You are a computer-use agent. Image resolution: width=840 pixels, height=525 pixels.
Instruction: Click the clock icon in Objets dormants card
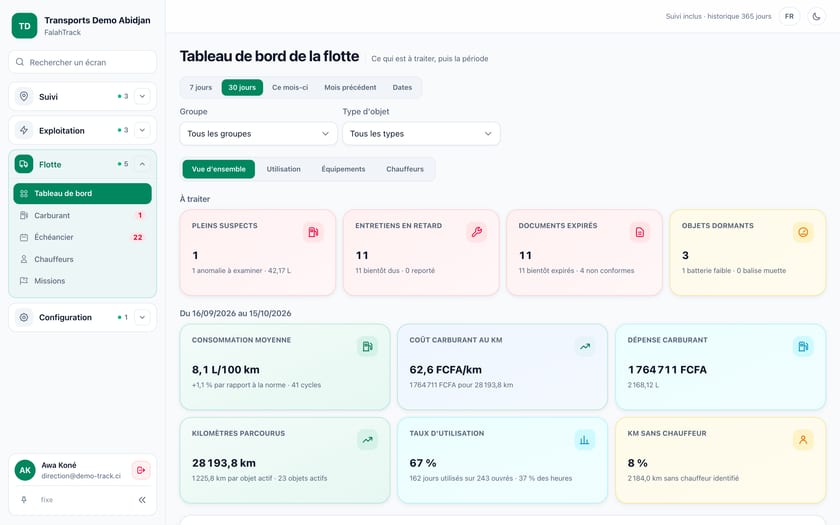pos(803,232)
